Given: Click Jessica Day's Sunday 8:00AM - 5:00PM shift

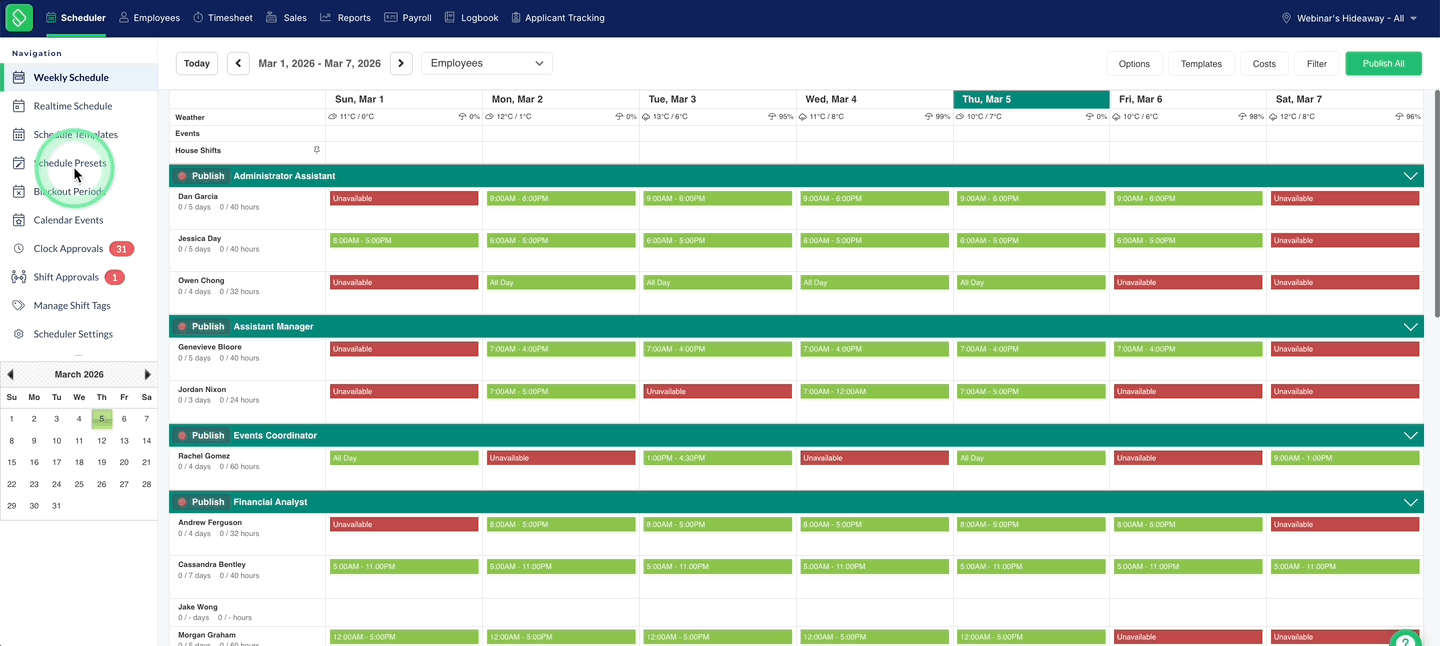Looking at the screenshot, I should click(404, 240).
